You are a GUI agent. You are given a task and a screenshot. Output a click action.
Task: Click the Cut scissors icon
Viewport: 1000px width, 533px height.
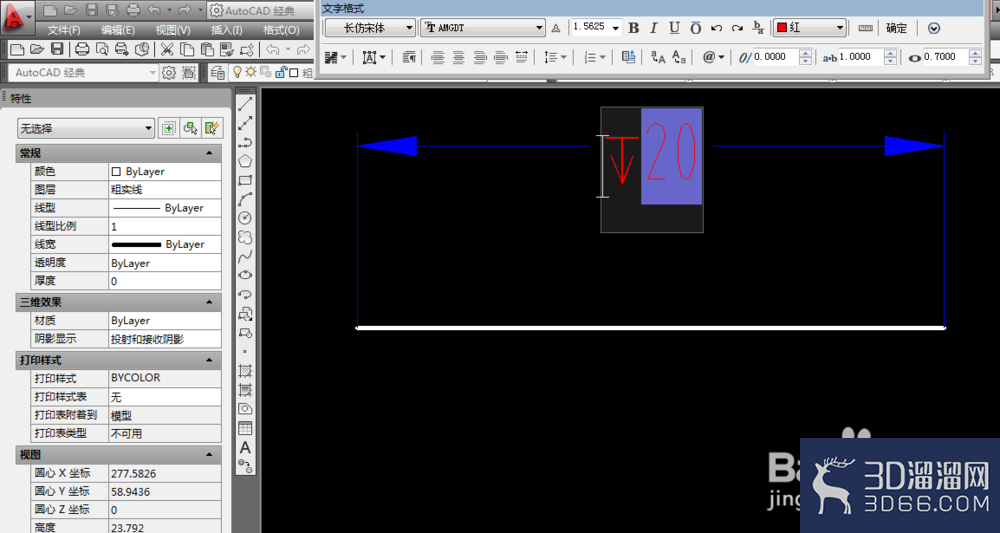tap(166, 49)
